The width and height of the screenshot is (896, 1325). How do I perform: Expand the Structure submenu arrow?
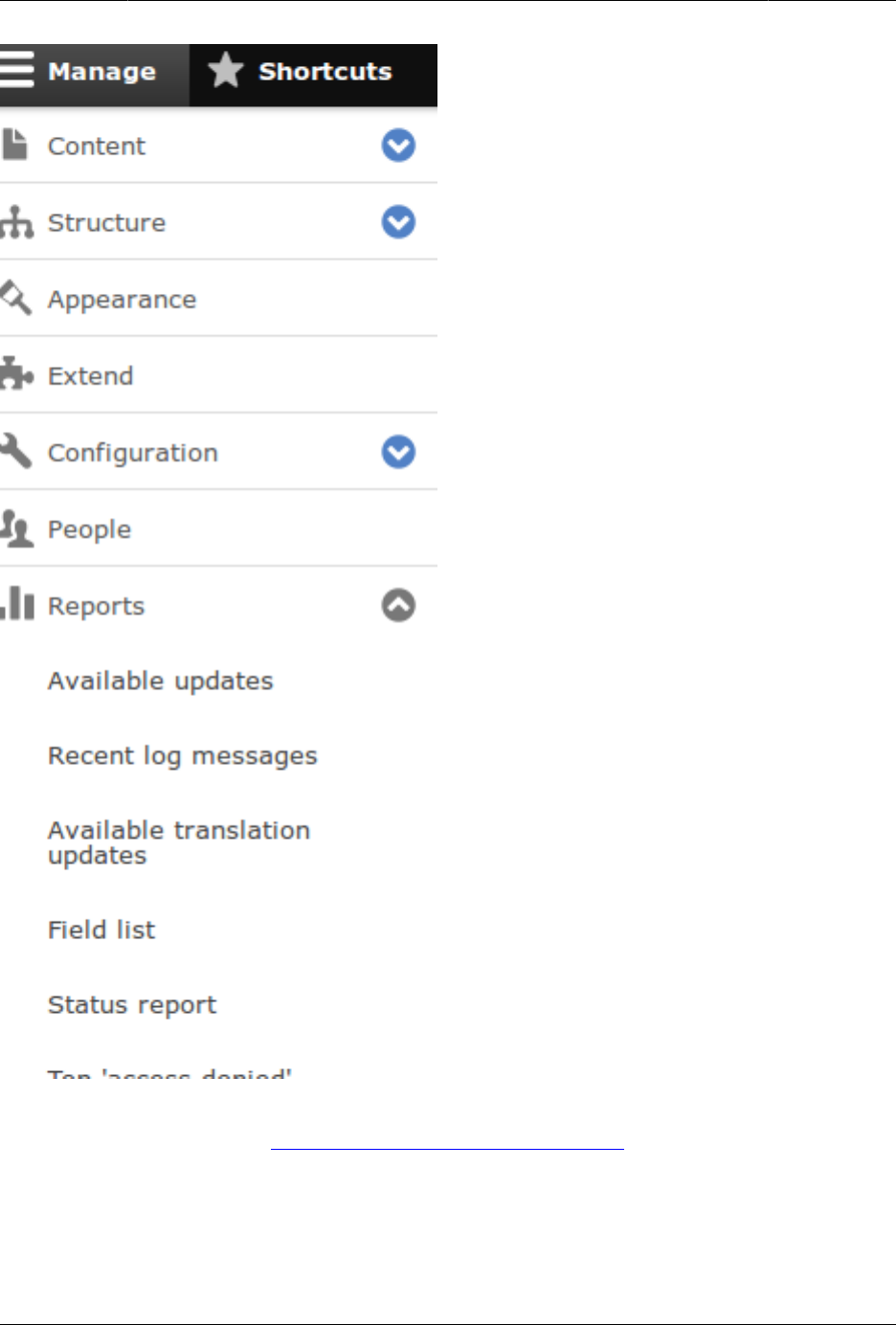pos(398,222)
